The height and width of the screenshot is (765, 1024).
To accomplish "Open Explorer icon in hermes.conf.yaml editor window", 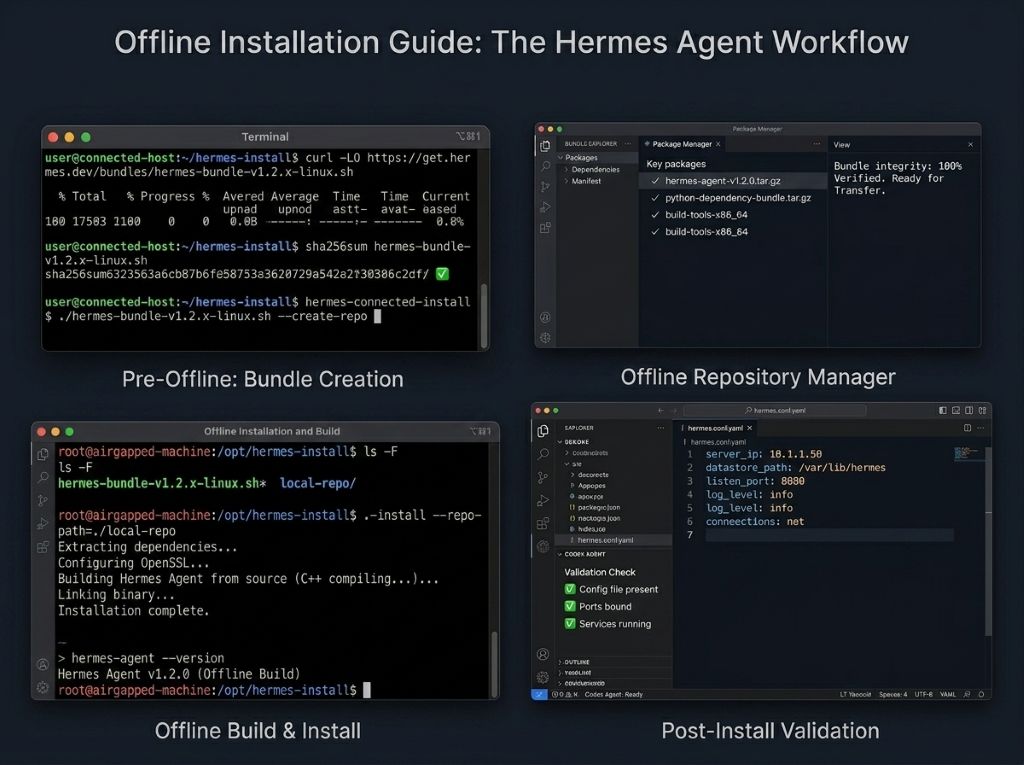I will [x=543, y=431].
